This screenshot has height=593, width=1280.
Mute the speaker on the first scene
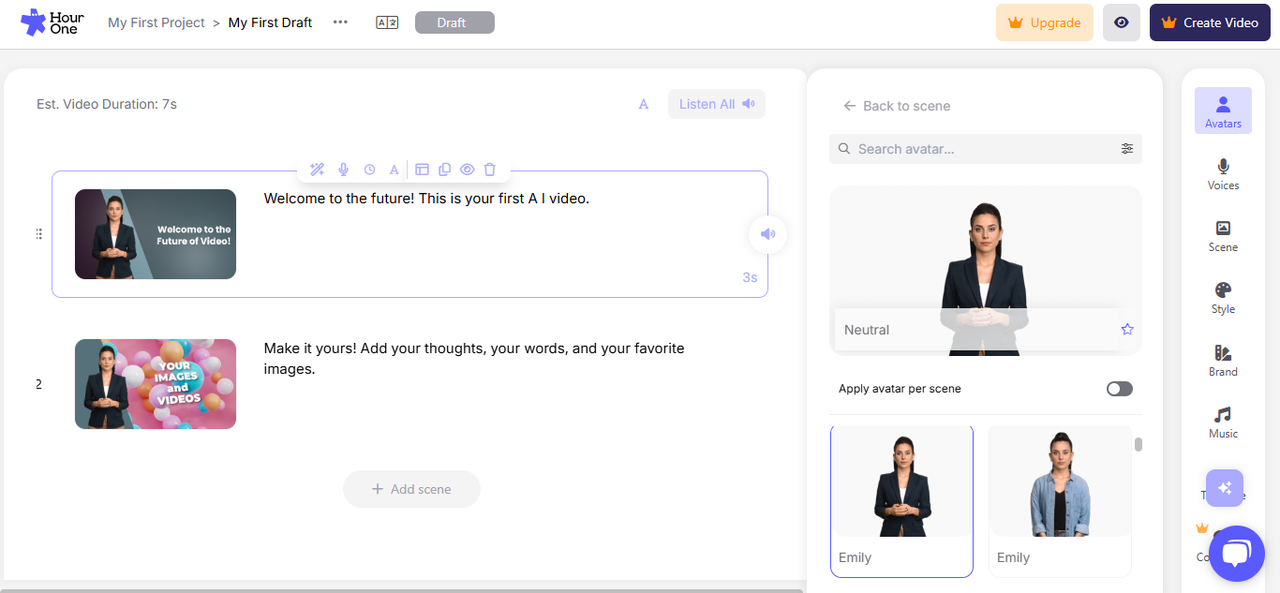click(x=767, y=234)
